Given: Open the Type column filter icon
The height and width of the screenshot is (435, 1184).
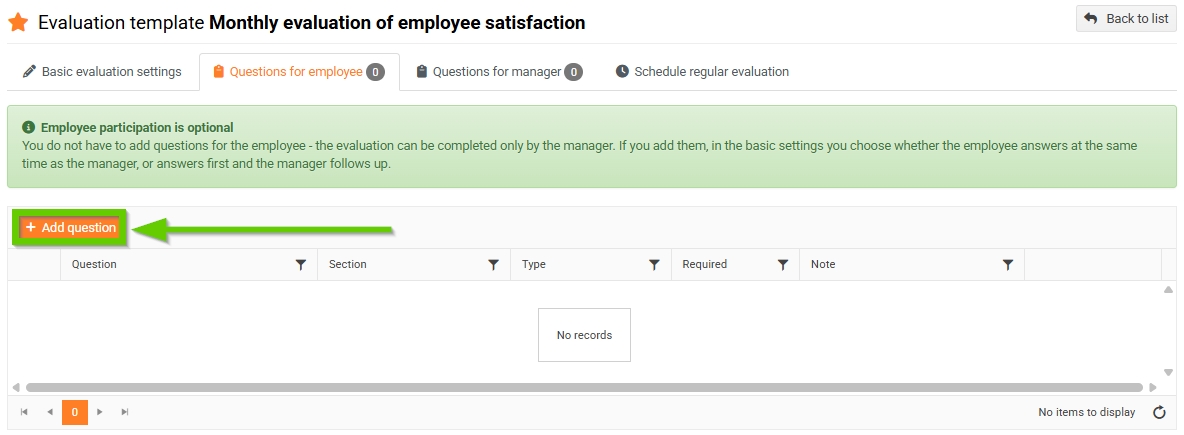Looking at the screenshot, I should (x=654, y=265).
